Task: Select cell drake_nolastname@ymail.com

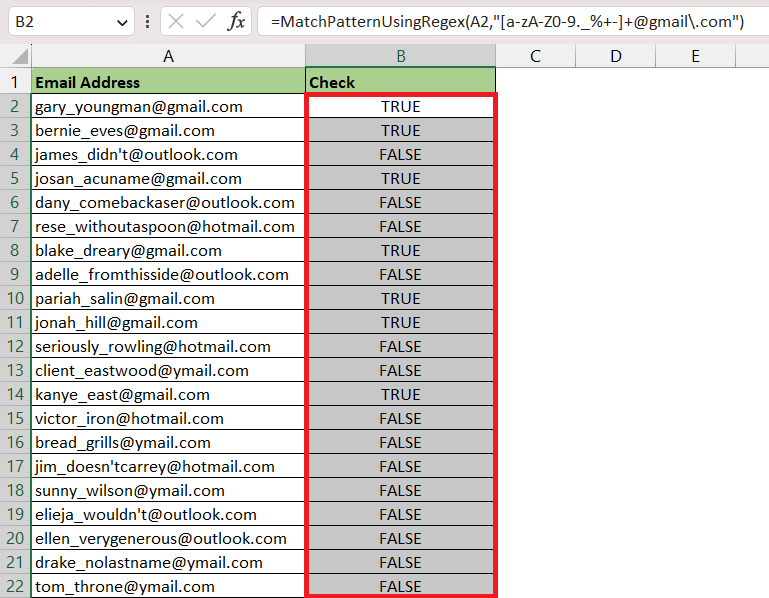Action: coord(168,562)
